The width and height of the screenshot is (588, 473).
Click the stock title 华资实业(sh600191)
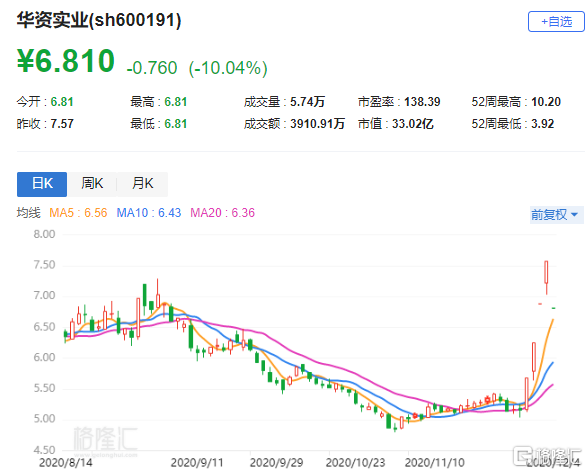(99, 20)
